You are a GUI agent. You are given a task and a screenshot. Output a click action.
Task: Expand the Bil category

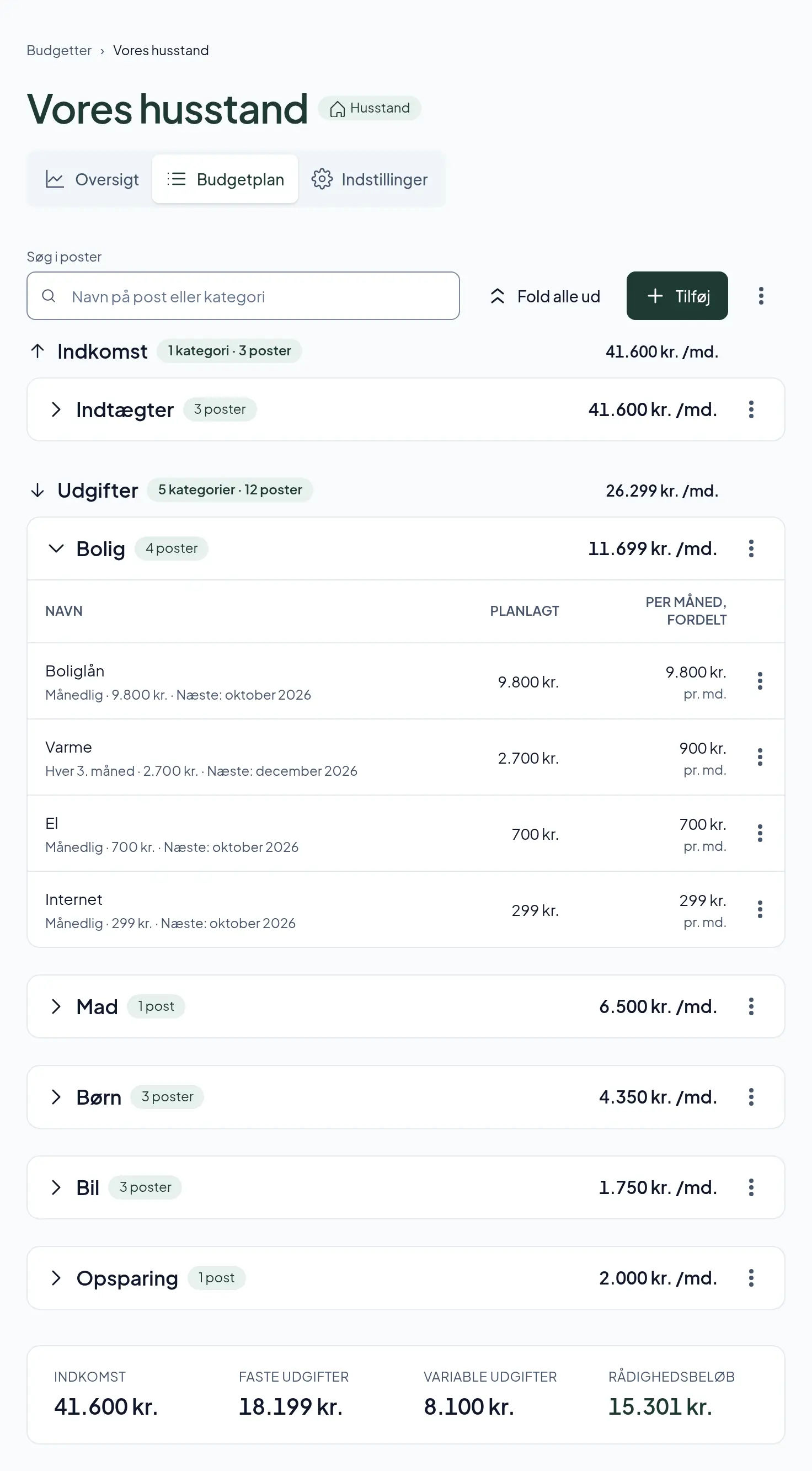(x=56, y=1187)
